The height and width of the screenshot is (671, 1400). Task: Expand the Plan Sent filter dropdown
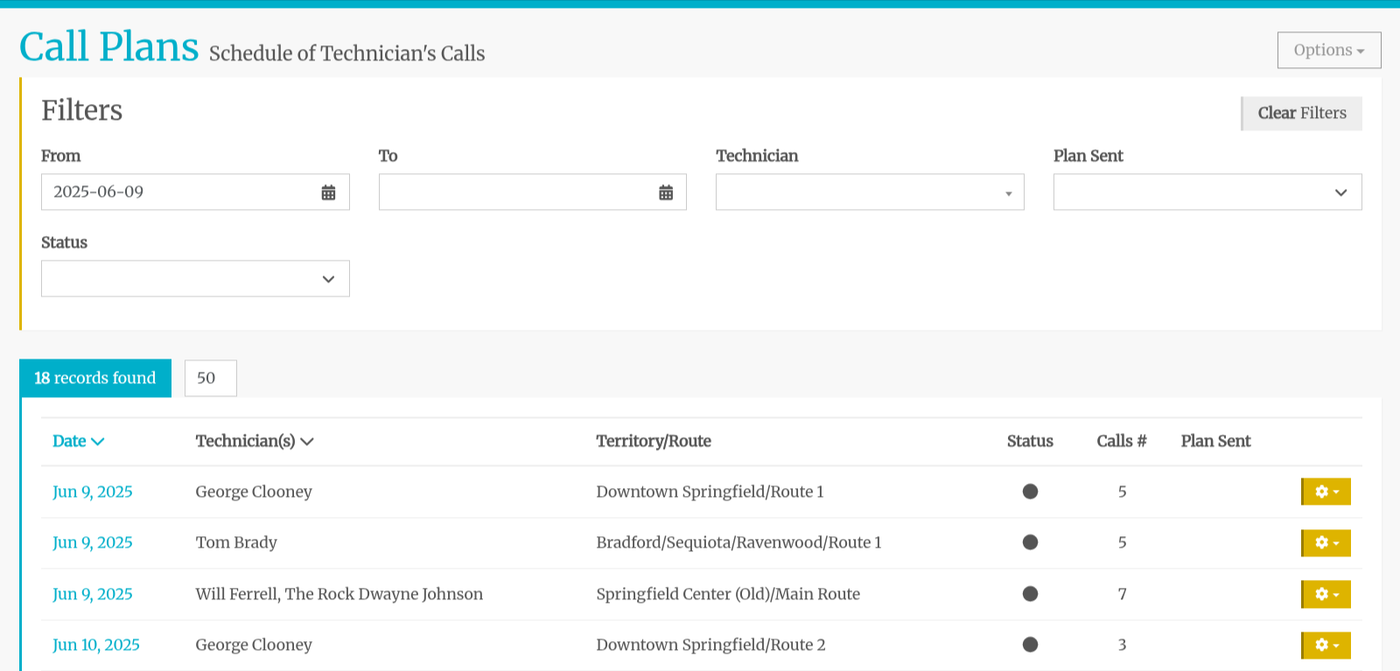click(x=1207, y=192)
